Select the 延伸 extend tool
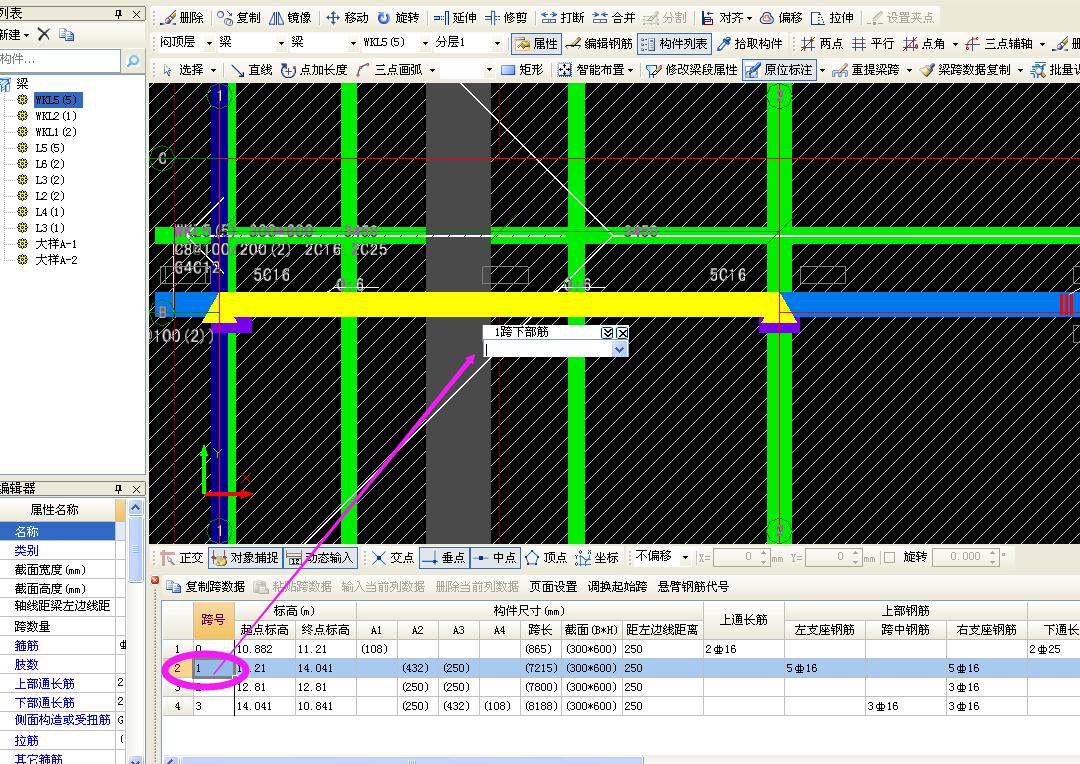The width and height of the screenshot is (1080, 764). point(455,17)
